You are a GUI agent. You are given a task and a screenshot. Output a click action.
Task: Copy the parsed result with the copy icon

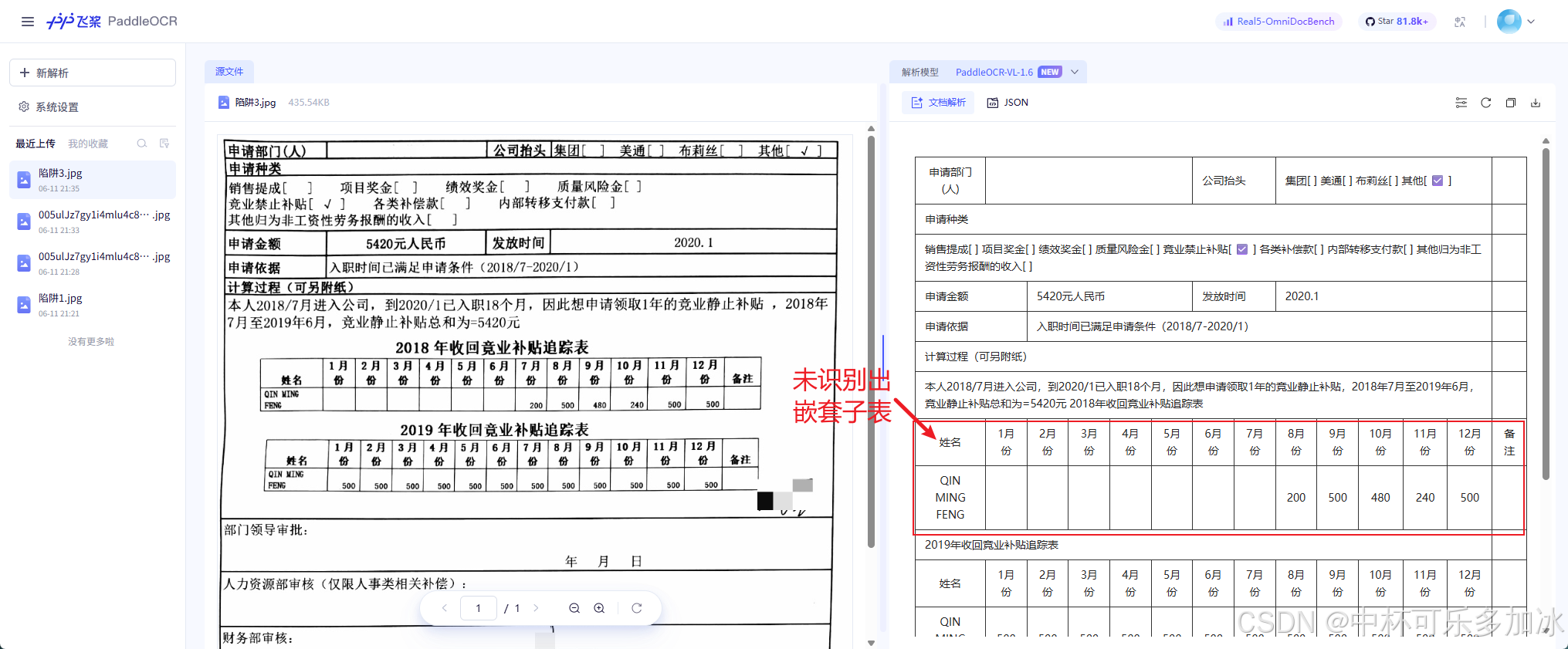pos(1511,103)
